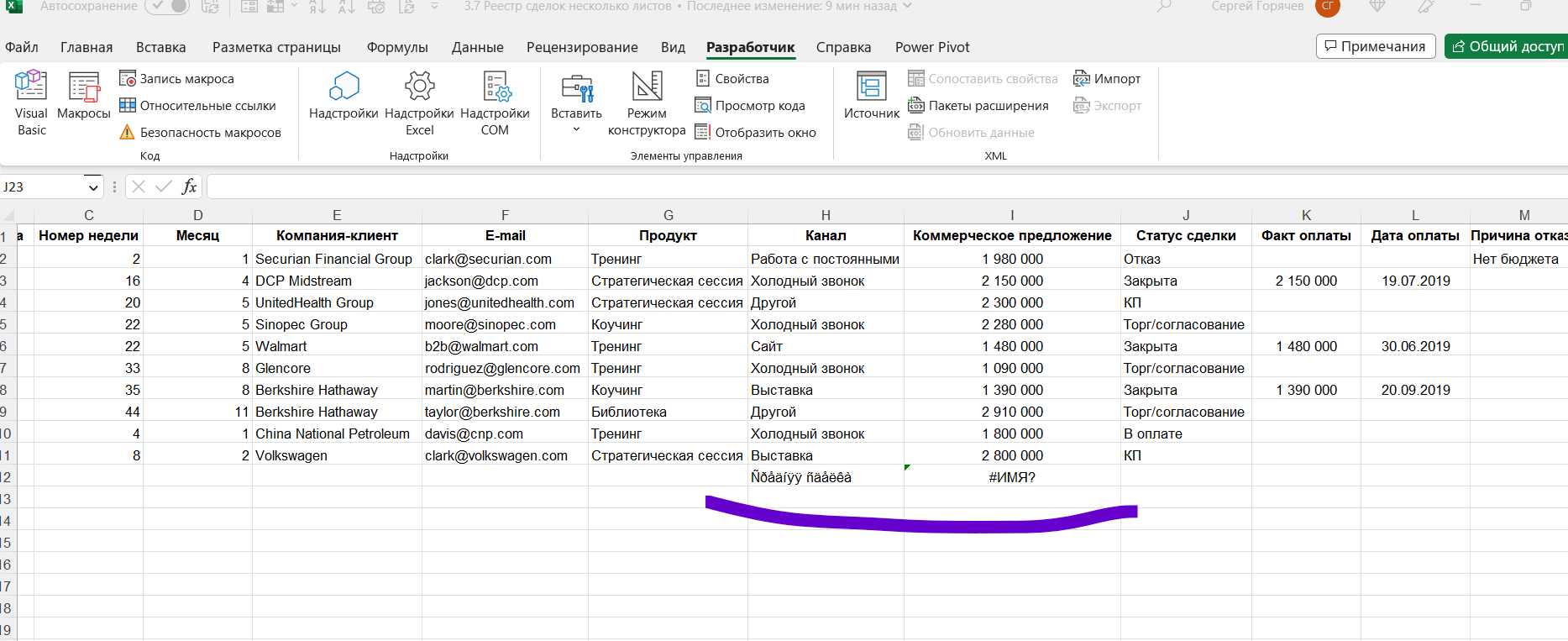Click Отобразить окно
This screenshot has height=641, width=1568.
coord(755,132)
